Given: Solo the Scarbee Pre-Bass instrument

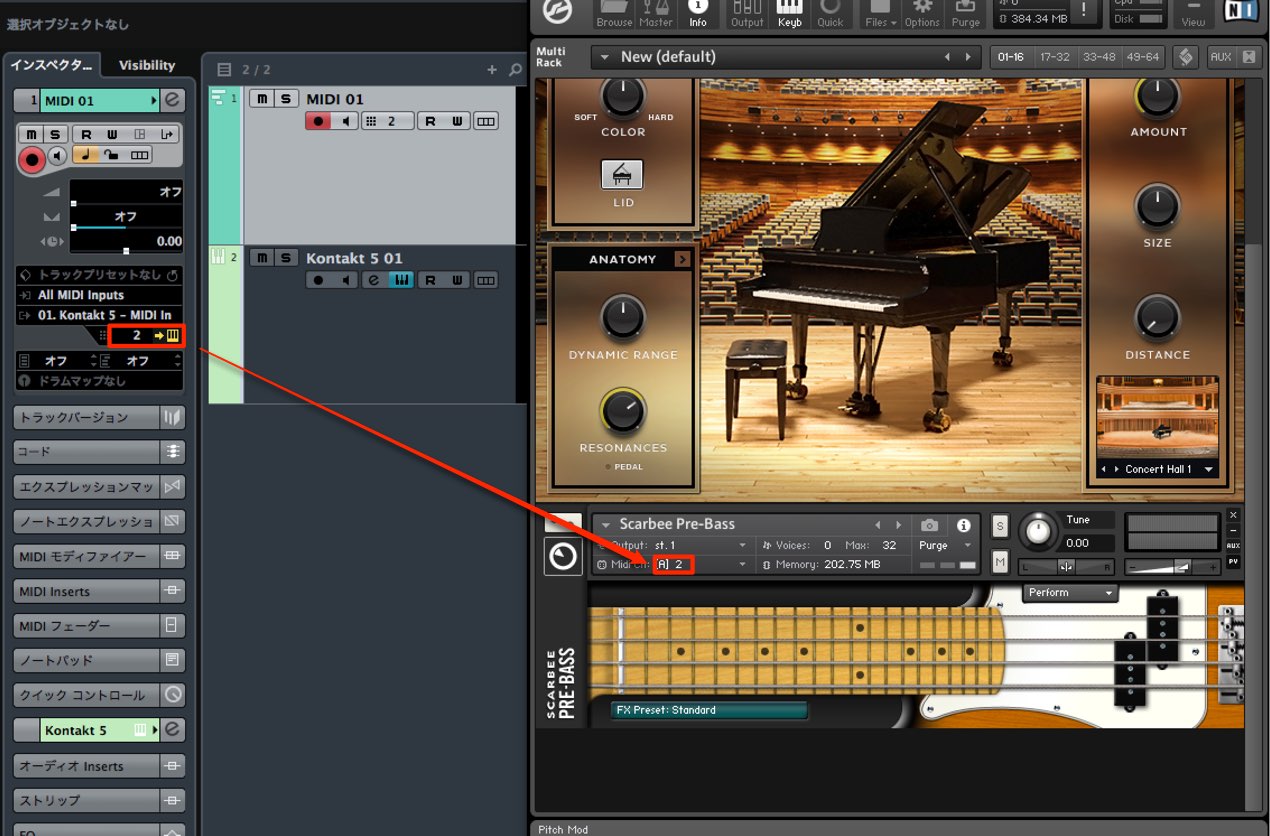Looking at the screenshot, I should tap(1000, 525).
